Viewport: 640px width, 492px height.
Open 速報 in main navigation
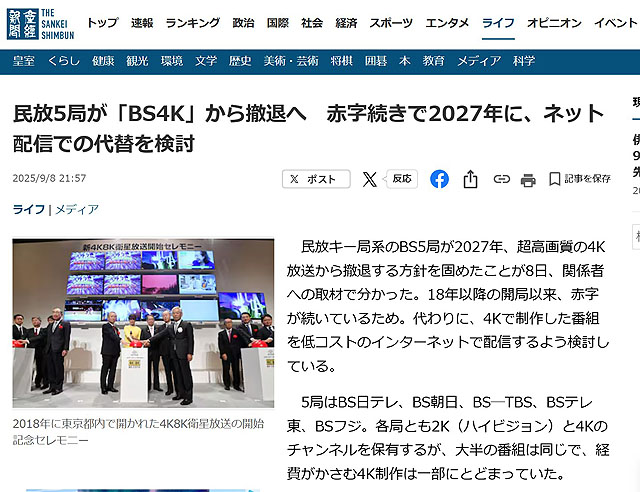pos(142,23)
